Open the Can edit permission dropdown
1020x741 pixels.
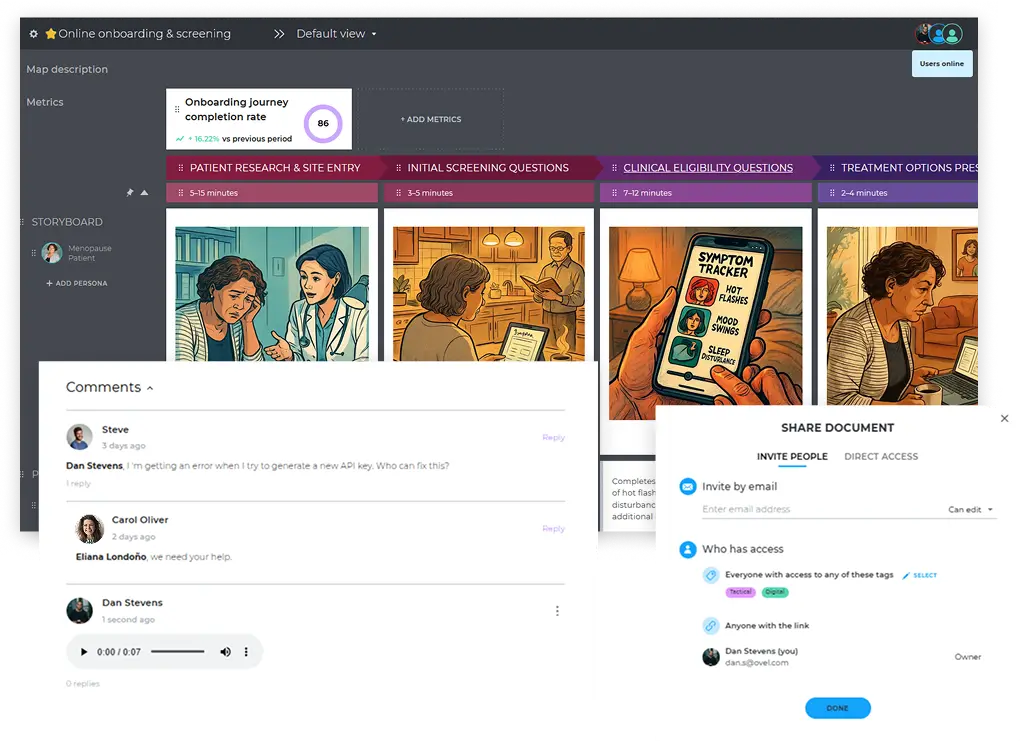(x=971, y=510)
